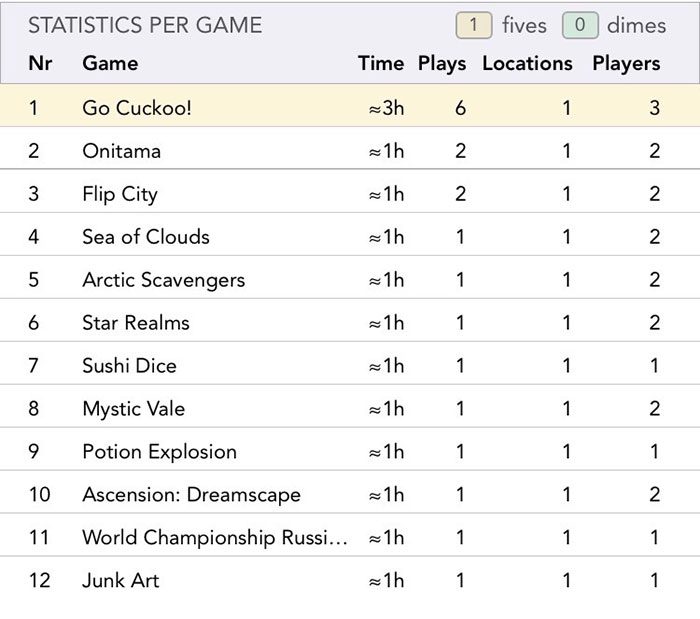Click the fives count badge
This screenshot has height=619, width=700.
474,25
